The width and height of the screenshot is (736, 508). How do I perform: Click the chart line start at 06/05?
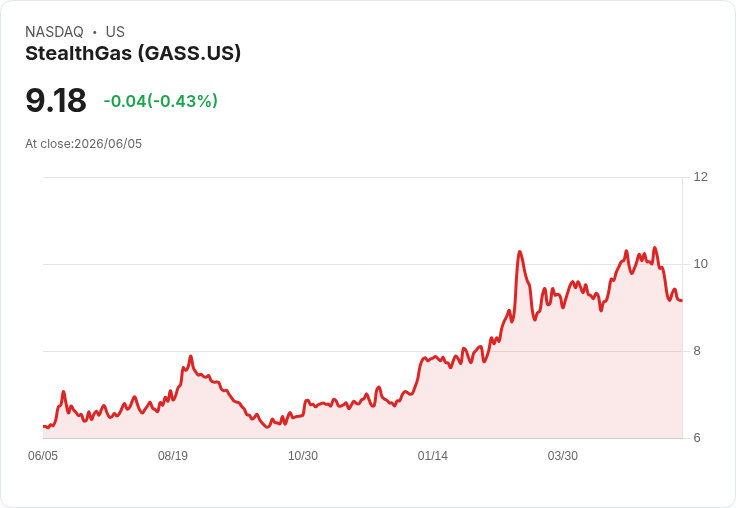[44, 426]
